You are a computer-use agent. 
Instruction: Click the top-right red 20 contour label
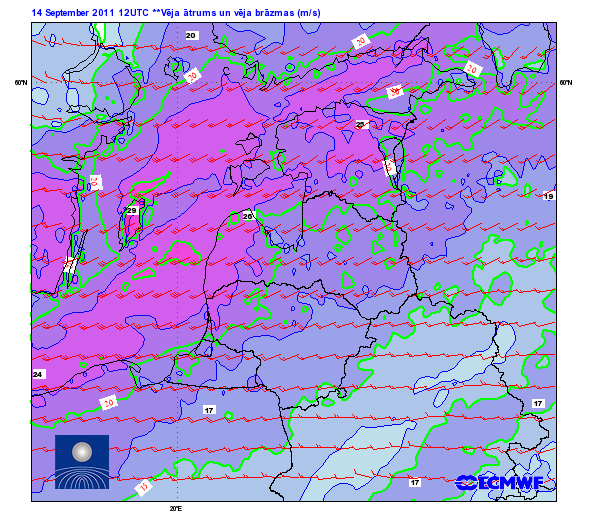tap(472, 69)
